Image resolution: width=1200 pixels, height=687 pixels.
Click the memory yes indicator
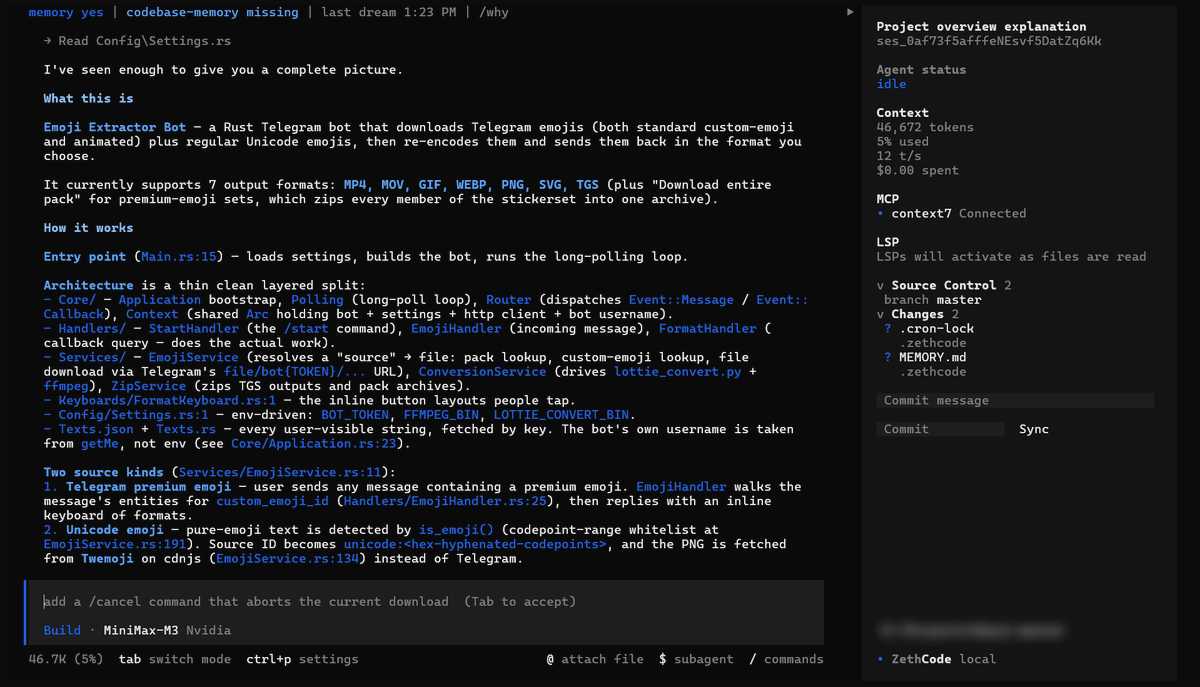click(66, 12)
